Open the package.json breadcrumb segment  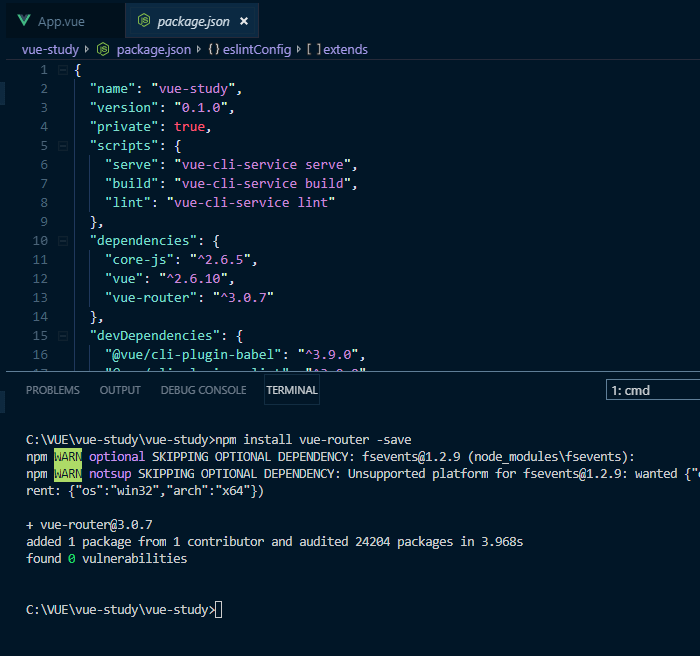pos(154,50)
